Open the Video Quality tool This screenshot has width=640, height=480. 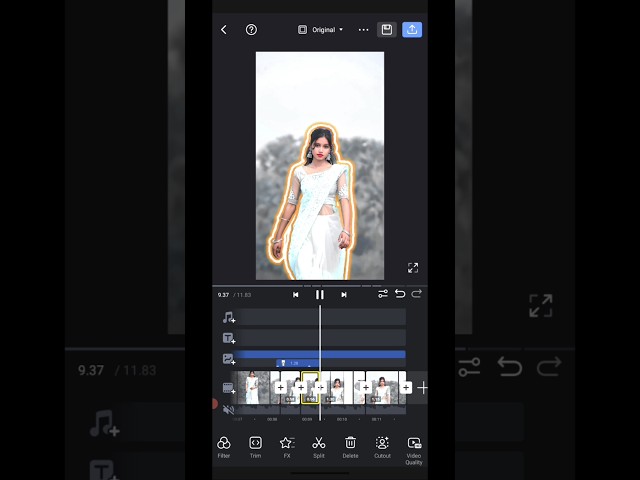(x=414, y=451)
